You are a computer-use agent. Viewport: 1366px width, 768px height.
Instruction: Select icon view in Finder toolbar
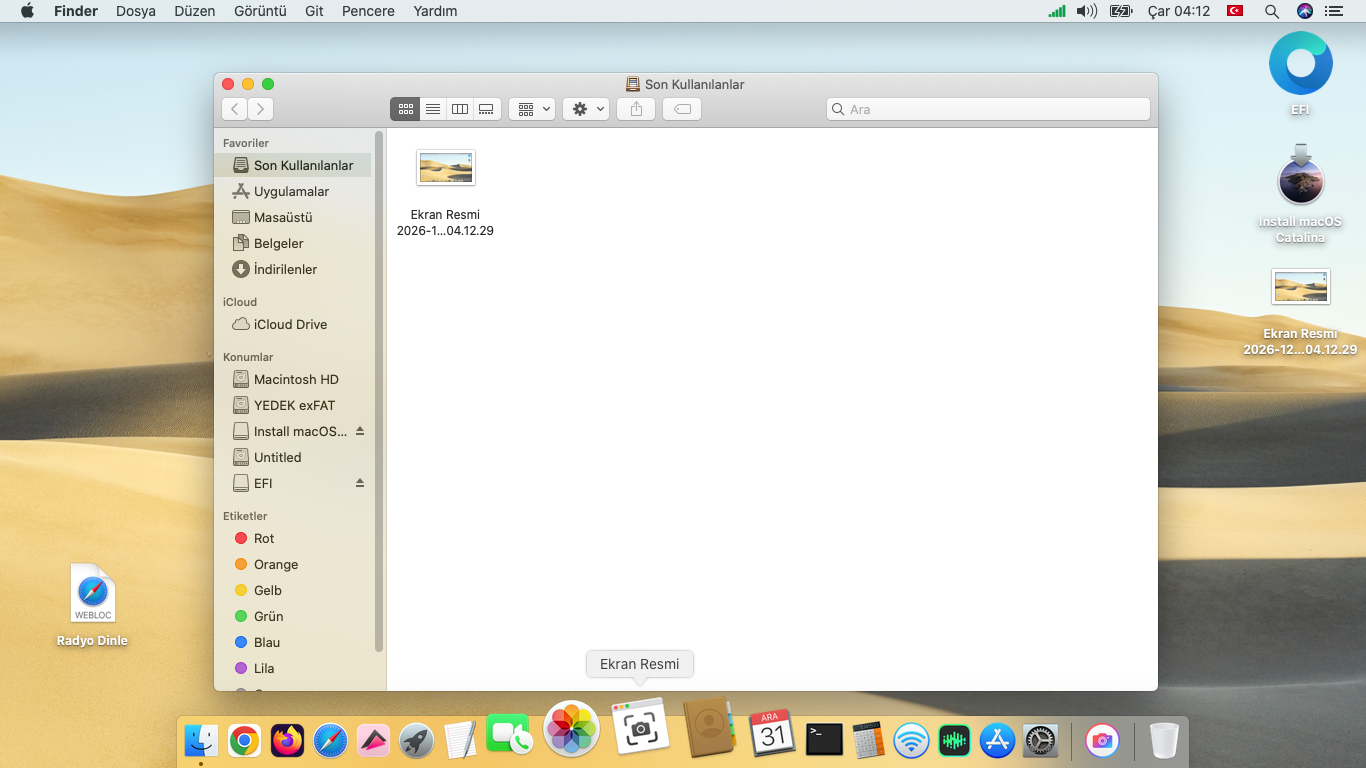pyautogui.click(x=406, y=109)
